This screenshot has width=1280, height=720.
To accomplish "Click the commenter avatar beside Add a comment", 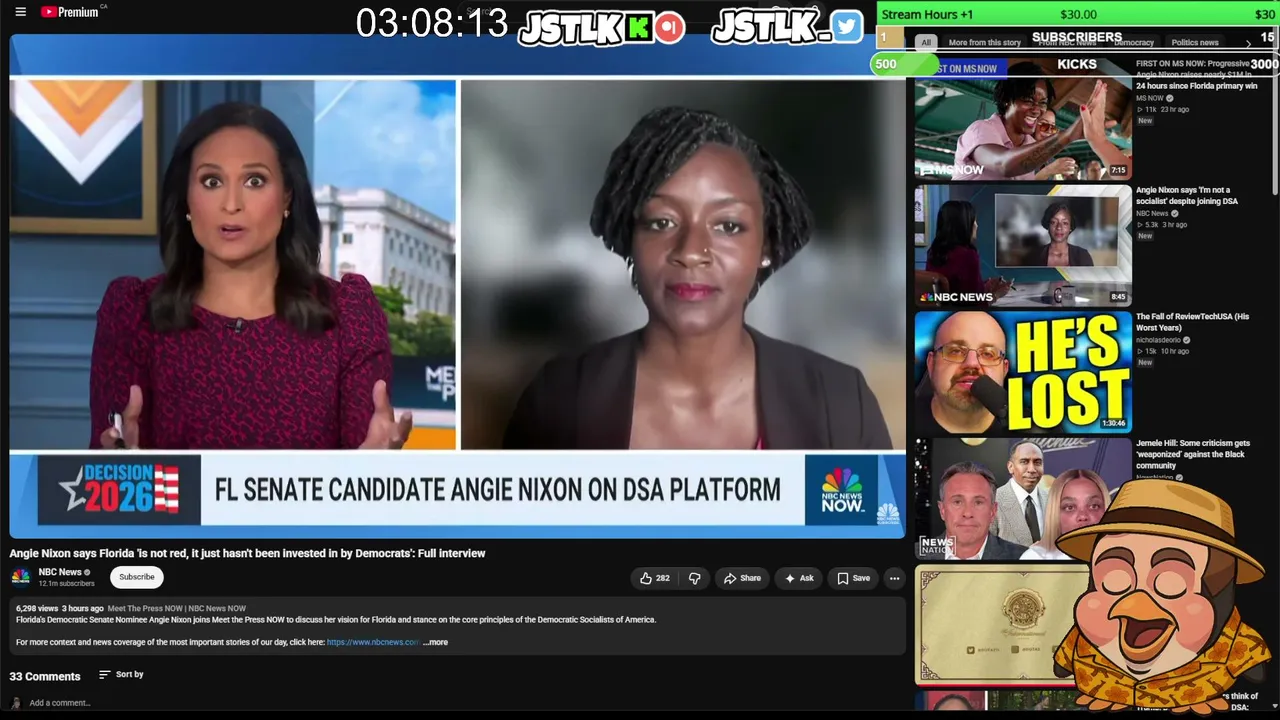I will tap(15, 703).
